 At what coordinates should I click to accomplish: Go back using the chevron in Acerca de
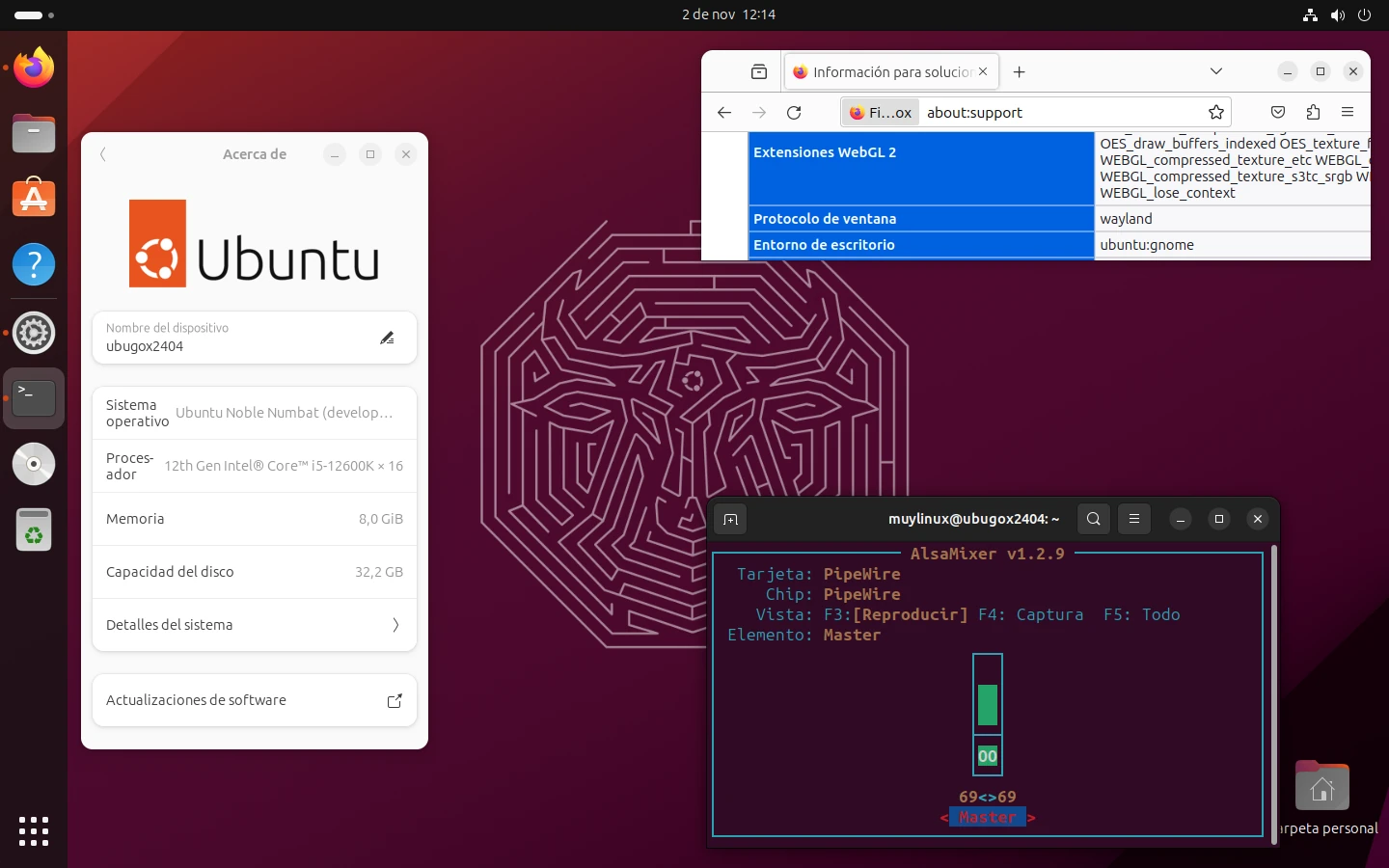tap(103, 154)
